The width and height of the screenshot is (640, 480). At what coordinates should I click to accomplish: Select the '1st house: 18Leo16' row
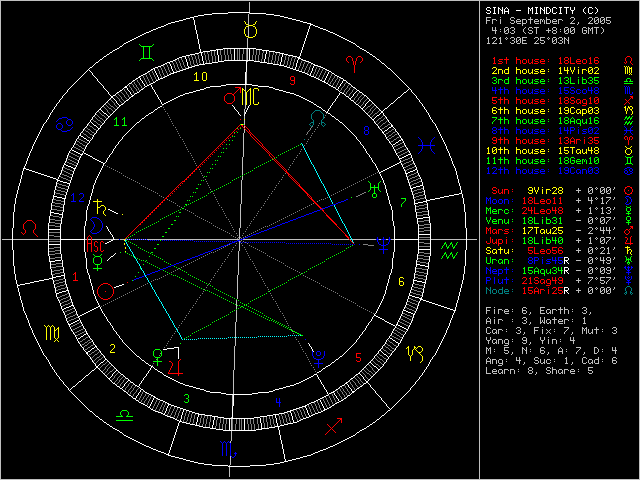[x=562, y=61]
